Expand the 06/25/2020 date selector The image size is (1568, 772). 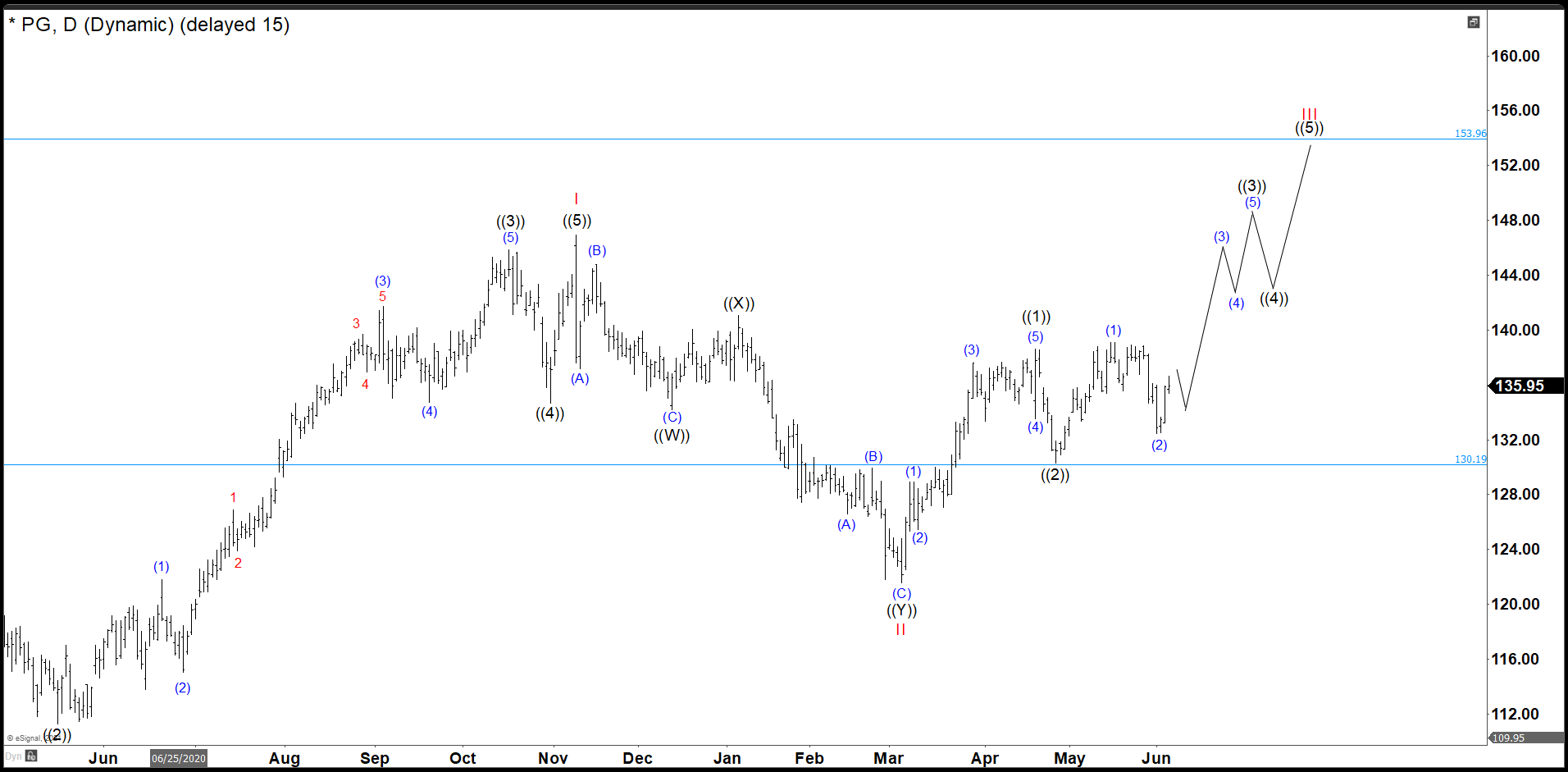[178, 758]
